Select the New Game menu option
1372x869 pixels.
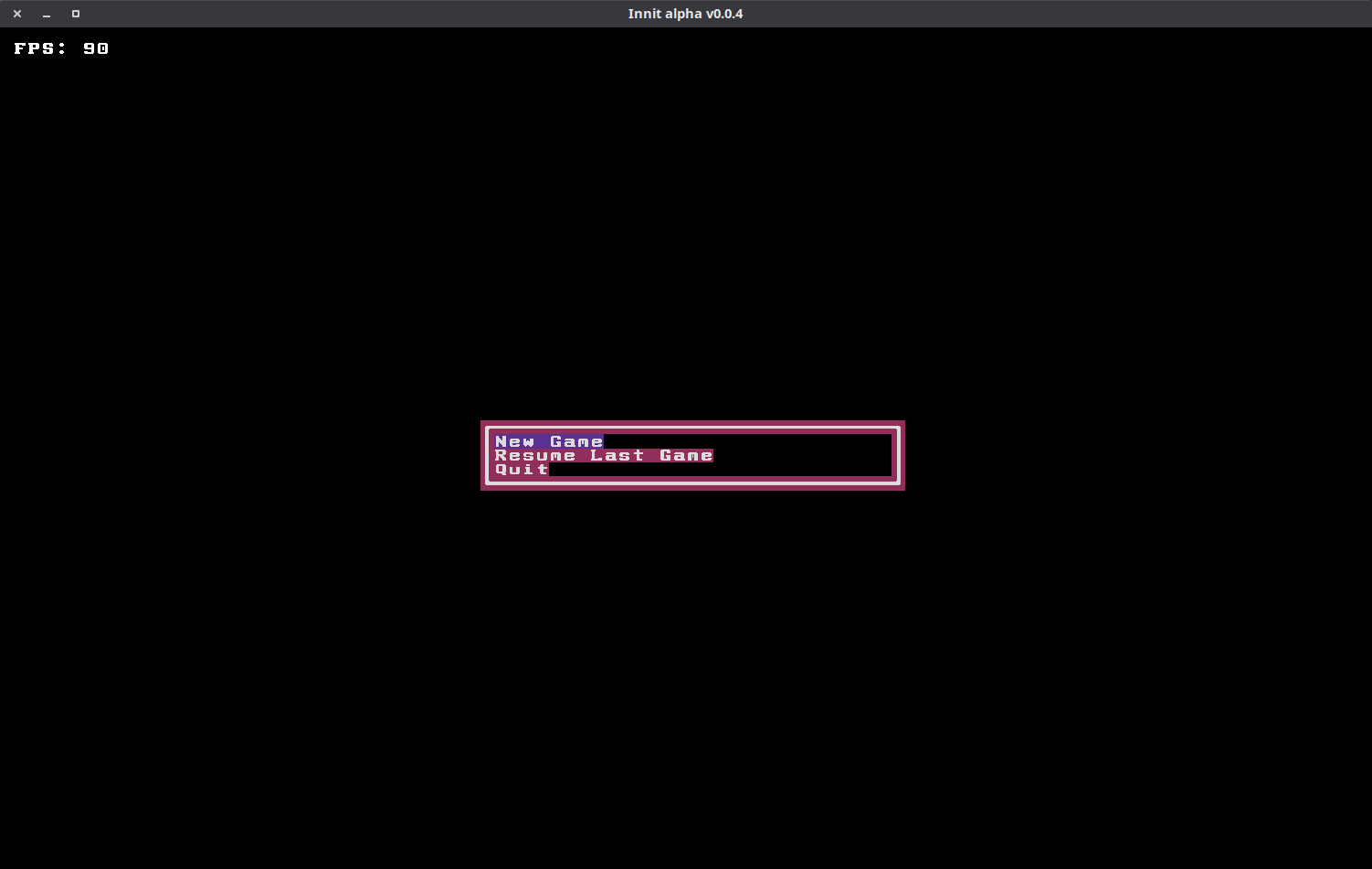pos(549,441)
